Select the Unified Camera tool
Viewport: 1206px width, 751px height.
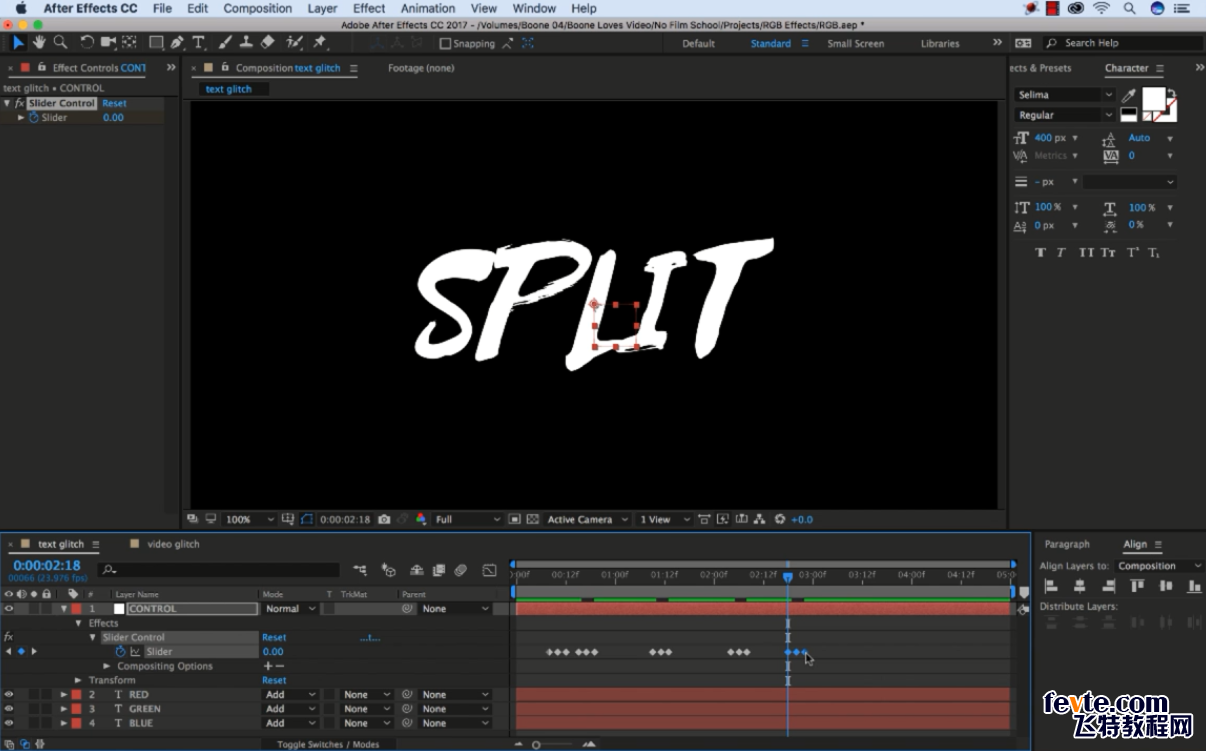(x=108, y=43)
